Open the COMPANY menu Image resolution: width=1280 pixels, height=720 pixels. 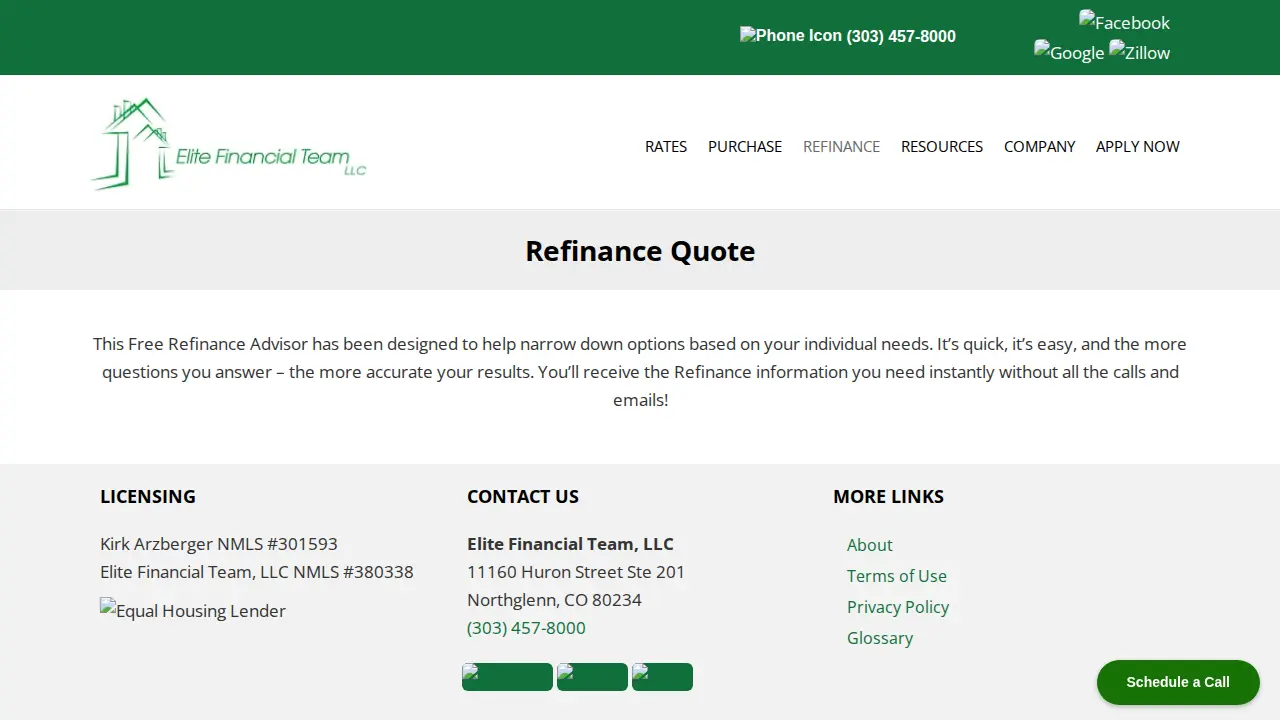tap(1039, 146)
